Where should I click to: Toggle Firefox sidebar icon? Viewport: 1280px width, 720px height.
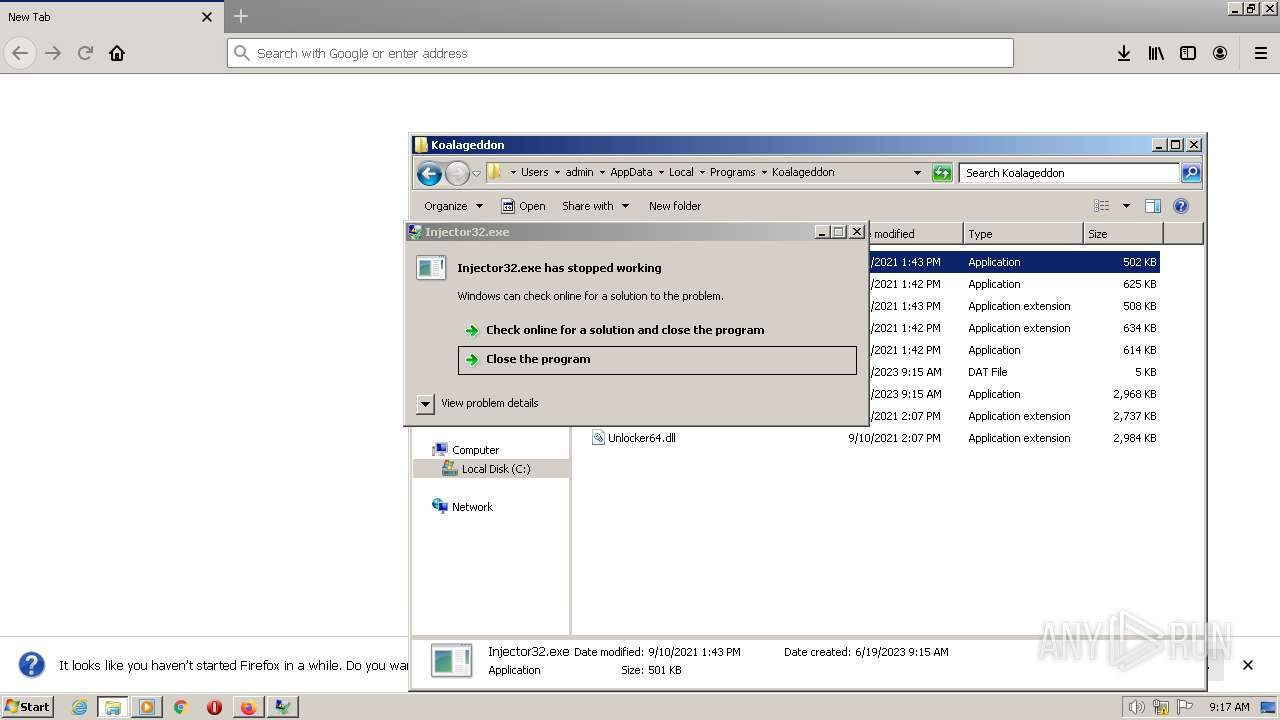coord(1188,53)
